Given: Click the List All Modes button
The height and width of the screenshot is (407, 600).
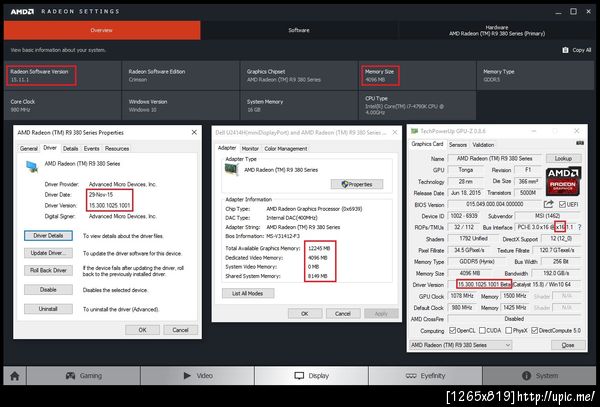Looking at the screenshot, I should coord(248,293).
